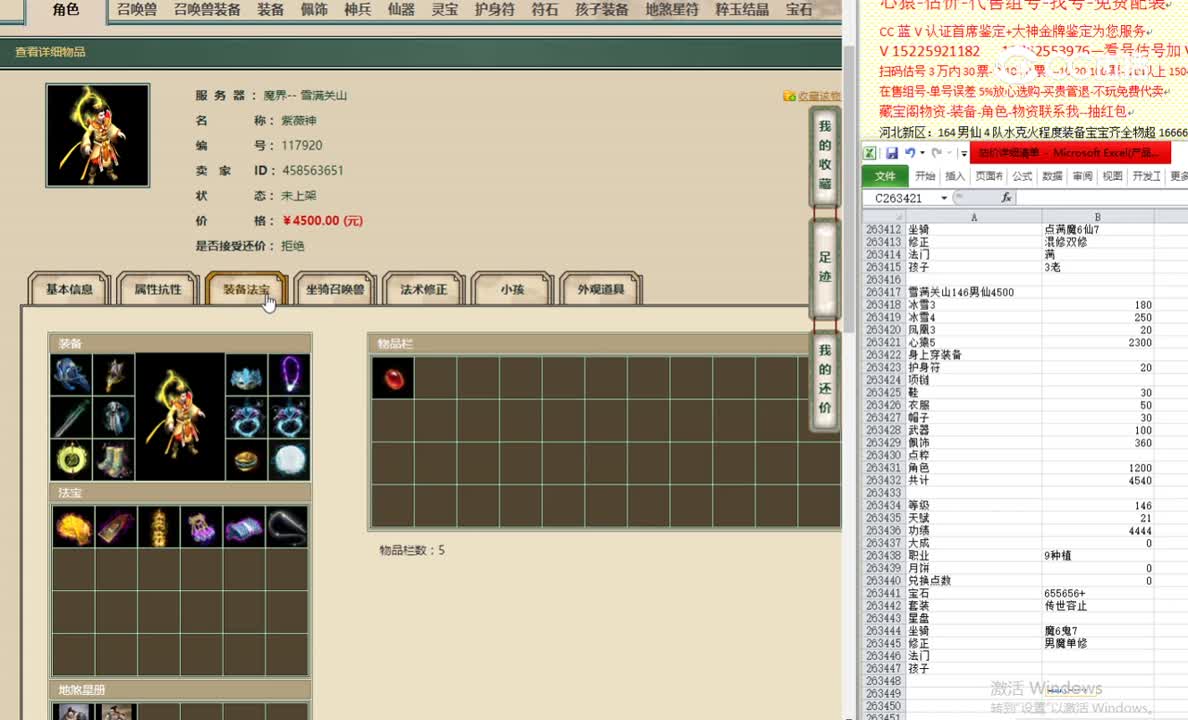Inspect the pale robe equipment icon
This screenshot has width=1188, height=720.
tap(114, 417)
